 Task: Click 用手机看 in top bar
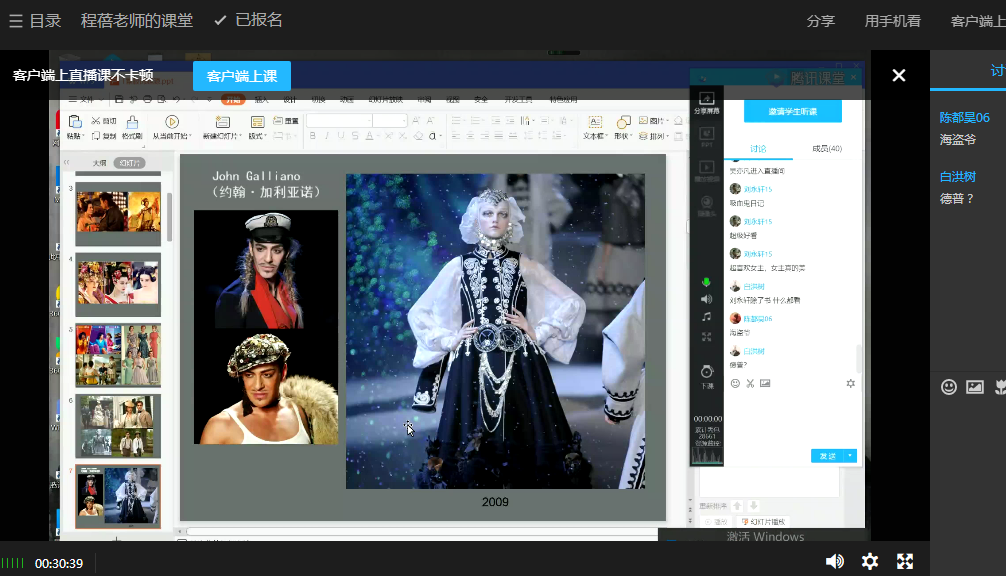[892, 21]
